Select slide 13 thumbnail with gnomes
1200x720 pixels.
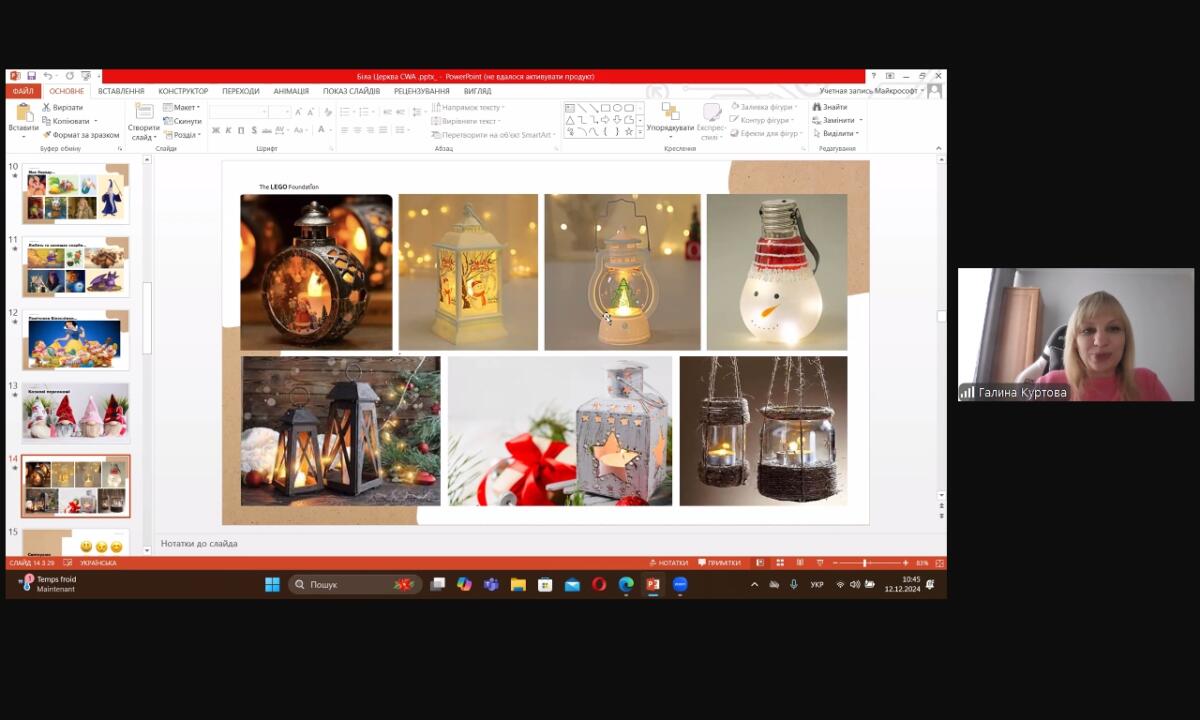(x=76, y=412)
